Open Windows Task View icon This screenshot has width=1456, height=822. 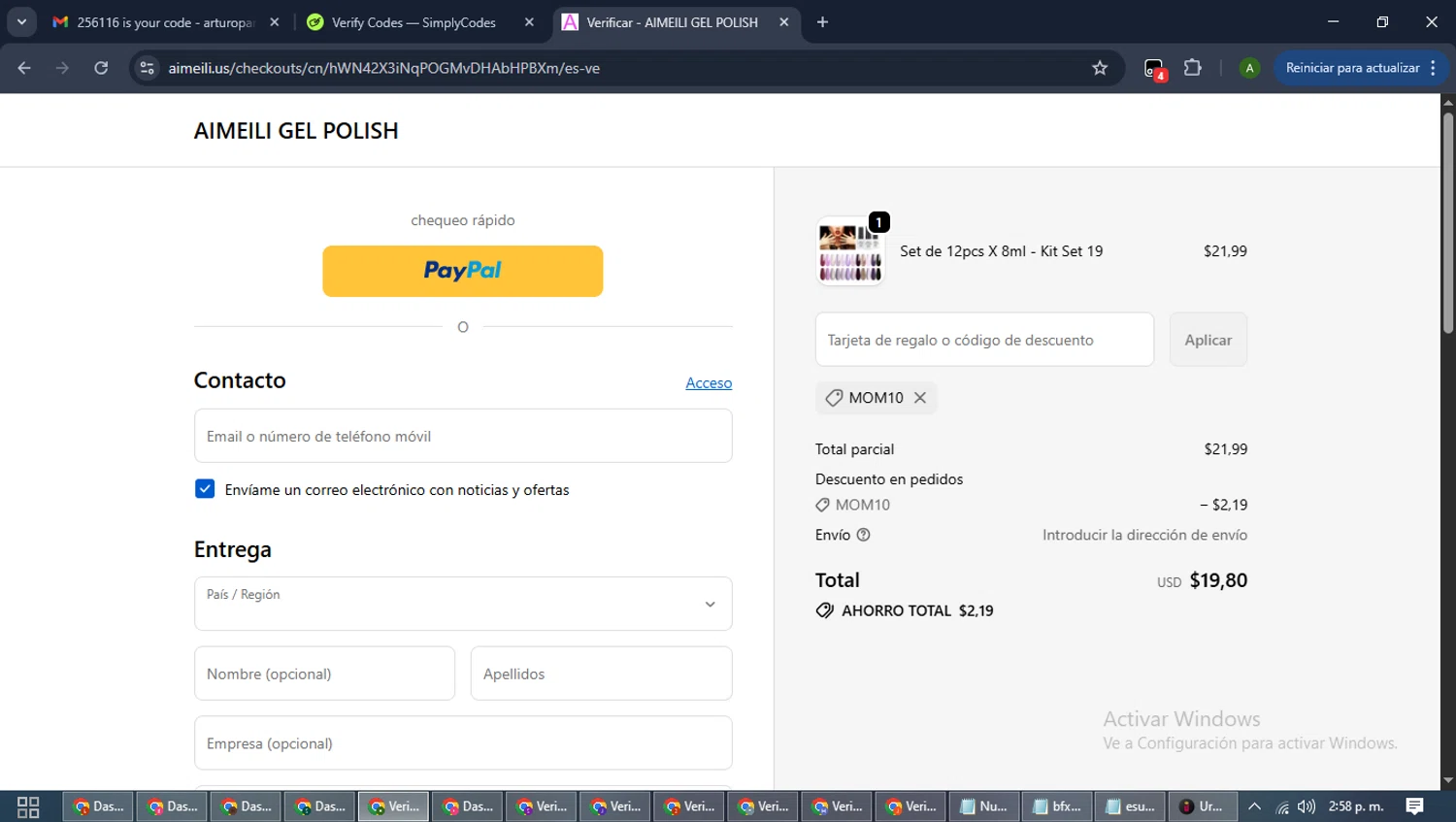point(28,806)
